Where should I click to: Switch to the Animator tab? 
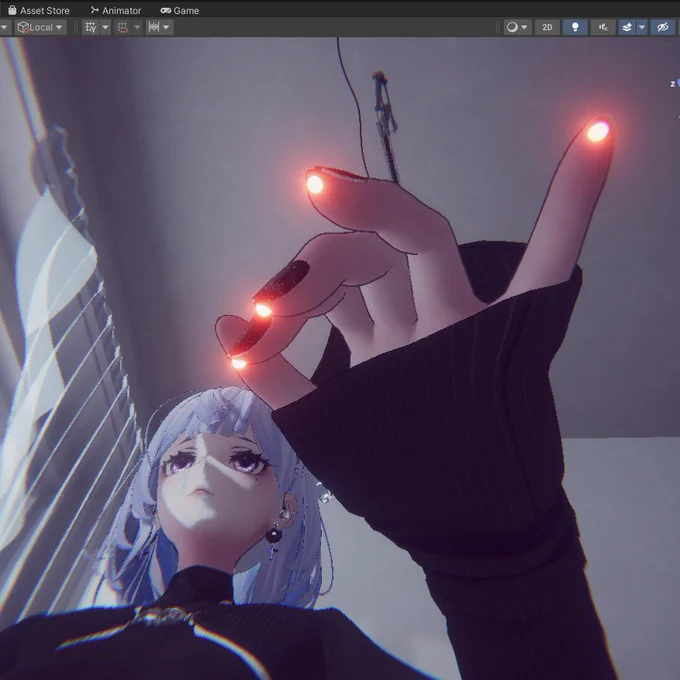[116, 10]
